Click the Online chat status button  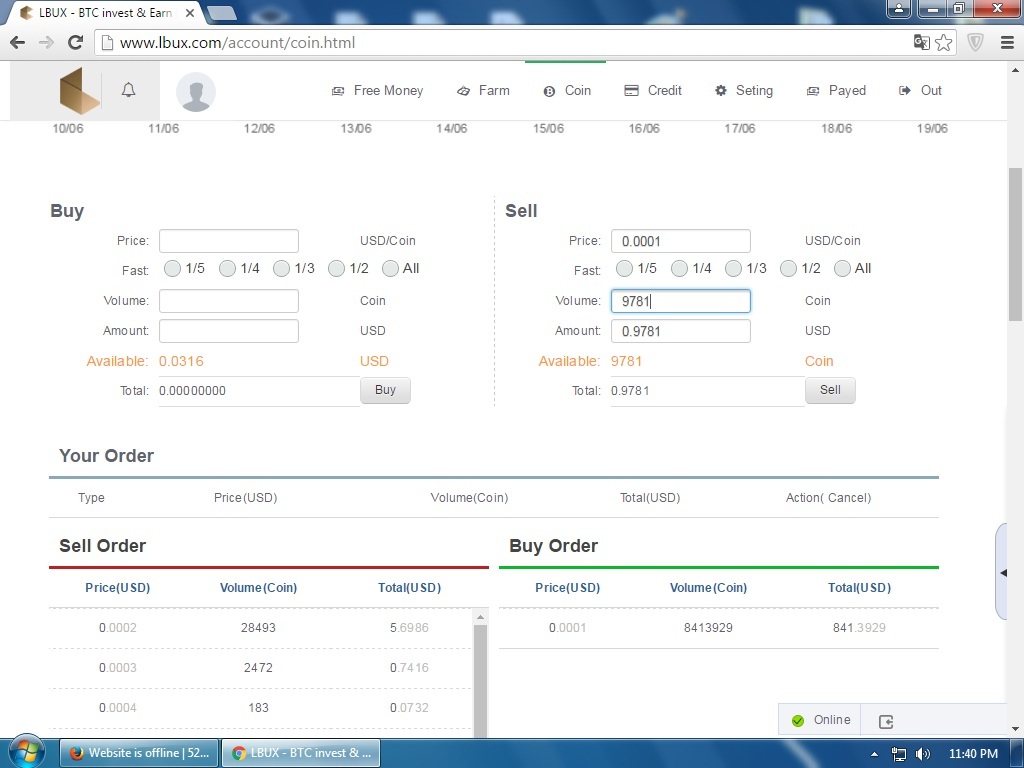[x=820, y=720]
